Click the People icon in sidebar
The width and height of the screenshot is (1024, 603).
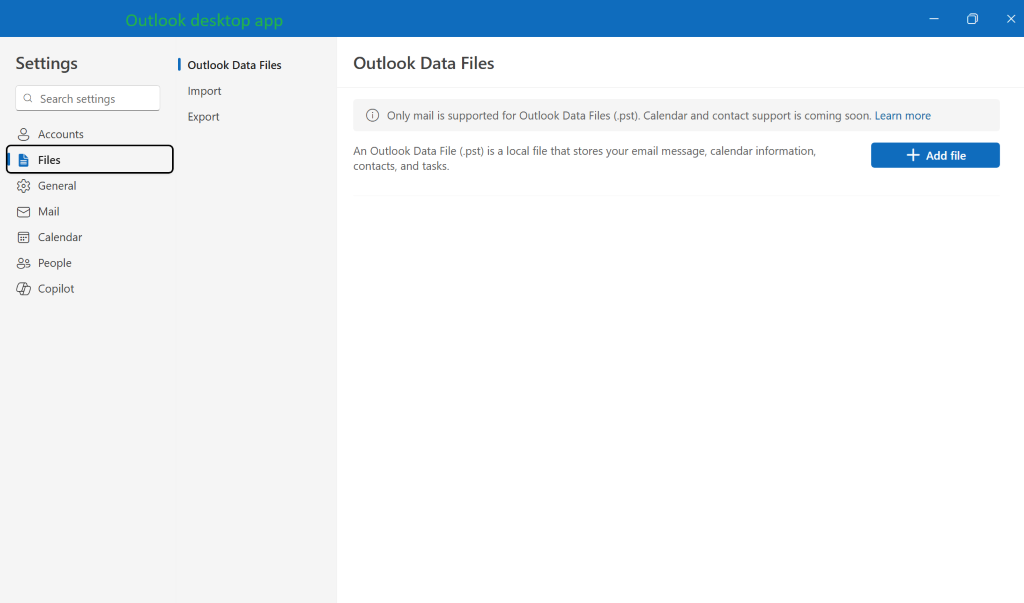pos(24,263)
